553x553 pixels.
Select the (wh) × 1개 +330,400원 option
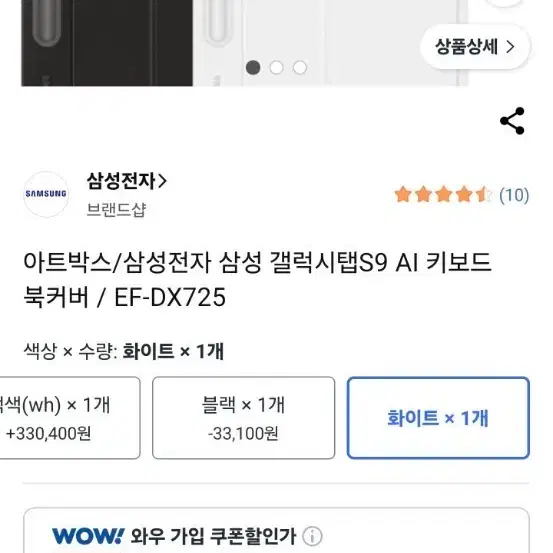(69, 418)
